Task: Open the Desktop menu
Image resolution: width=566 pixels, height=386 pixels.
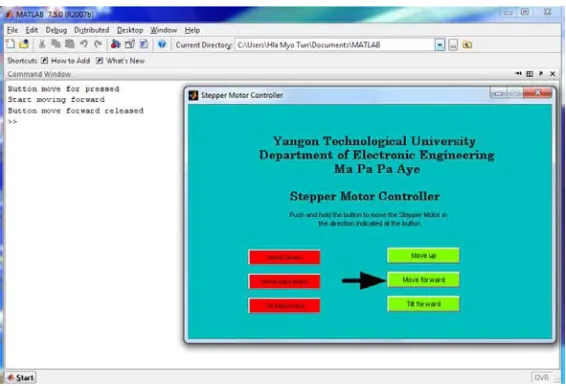Action: click(130, 30)
